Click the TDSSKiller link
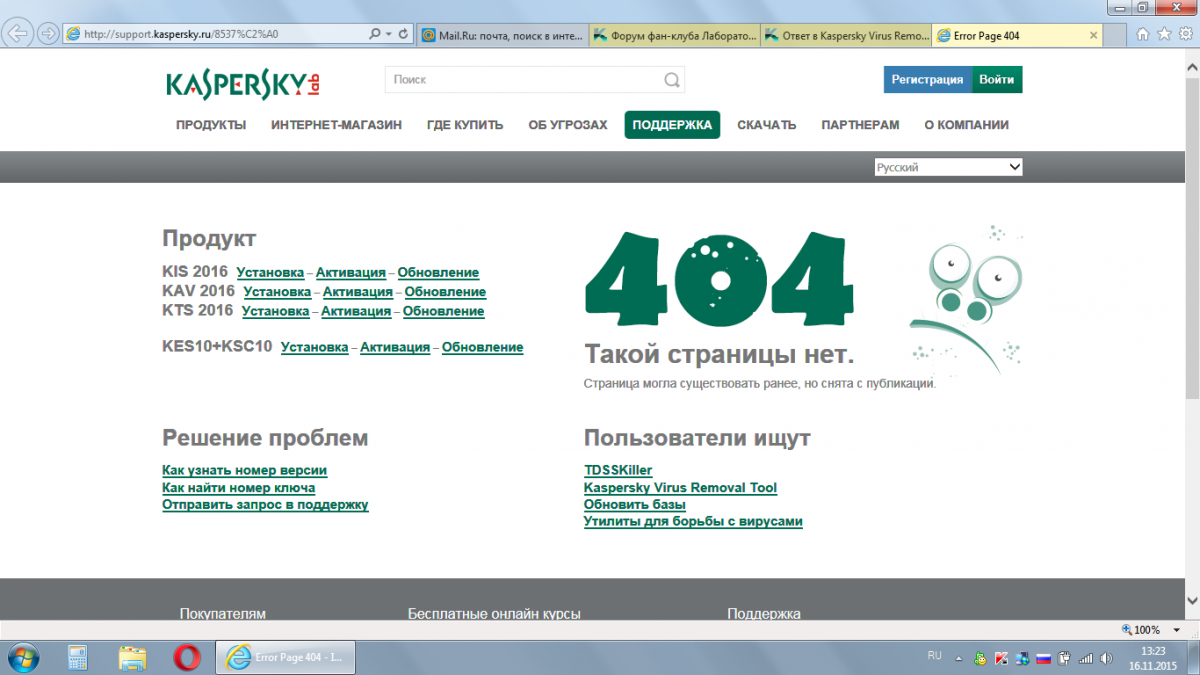Screen dimensions: 1200x675 coord(618,470)
